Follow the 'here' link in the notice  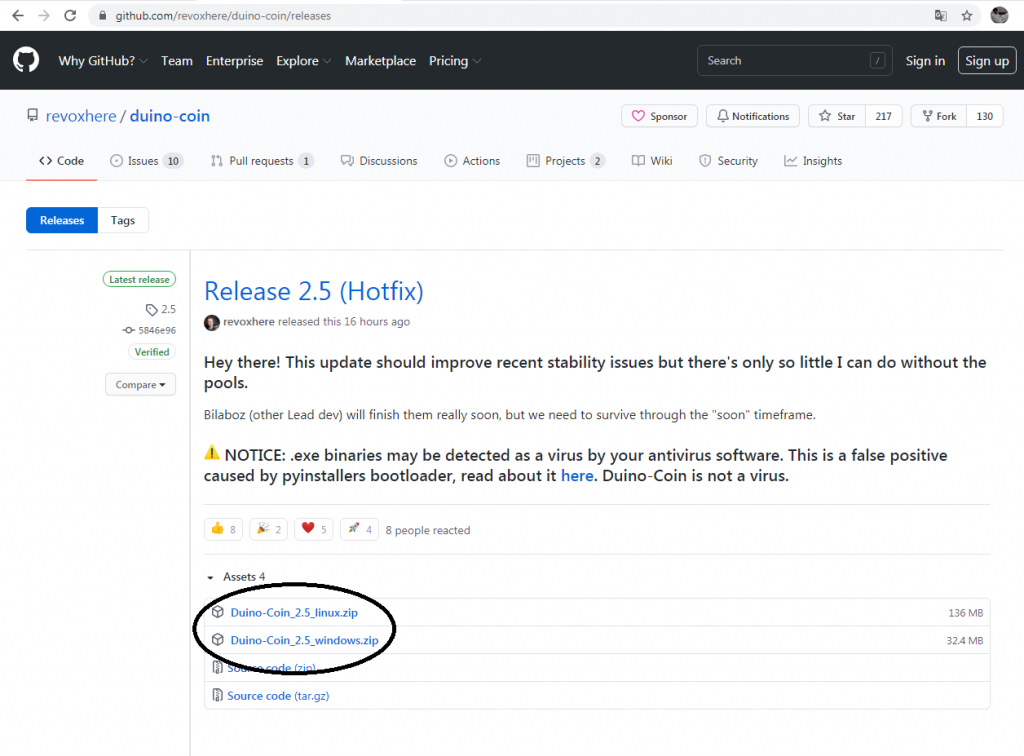(577, 476)
